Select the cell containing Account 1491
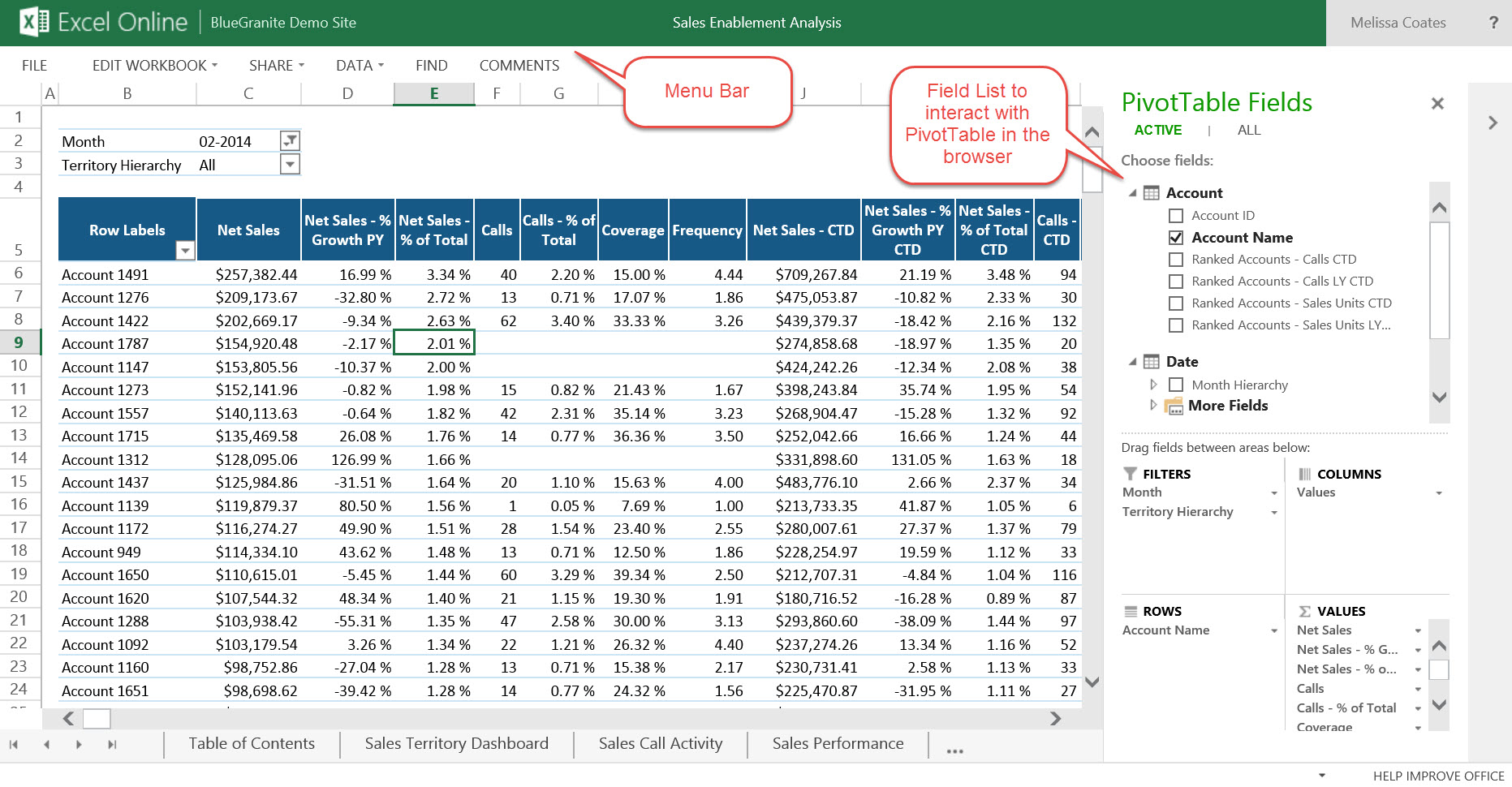Viewport: 1512px width, 787px height. click(105, 274)
